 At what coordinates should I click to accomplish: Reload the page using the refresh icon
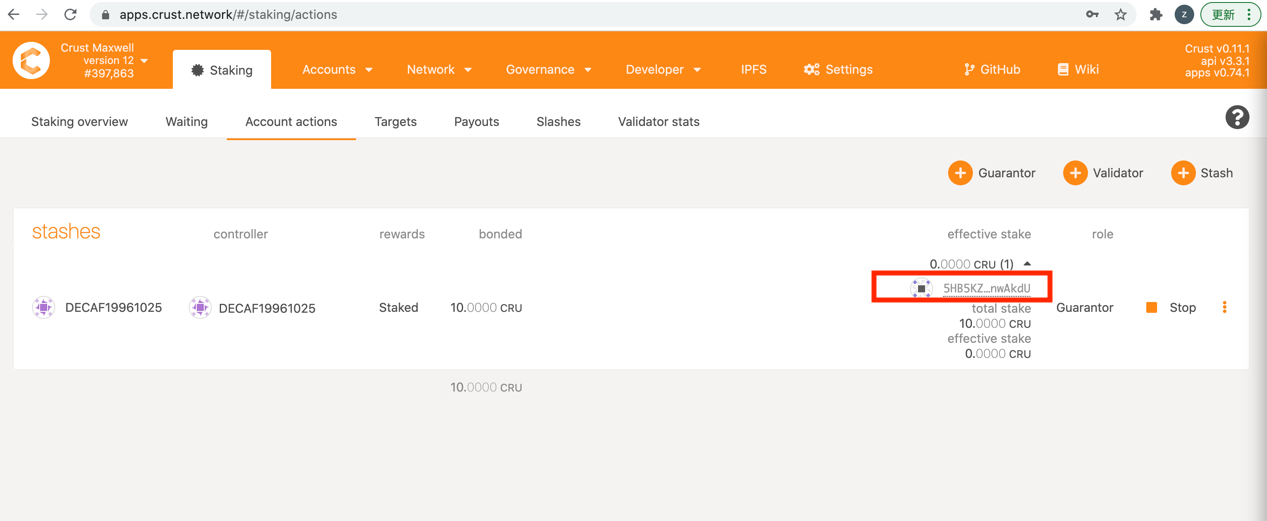[70, 15]
